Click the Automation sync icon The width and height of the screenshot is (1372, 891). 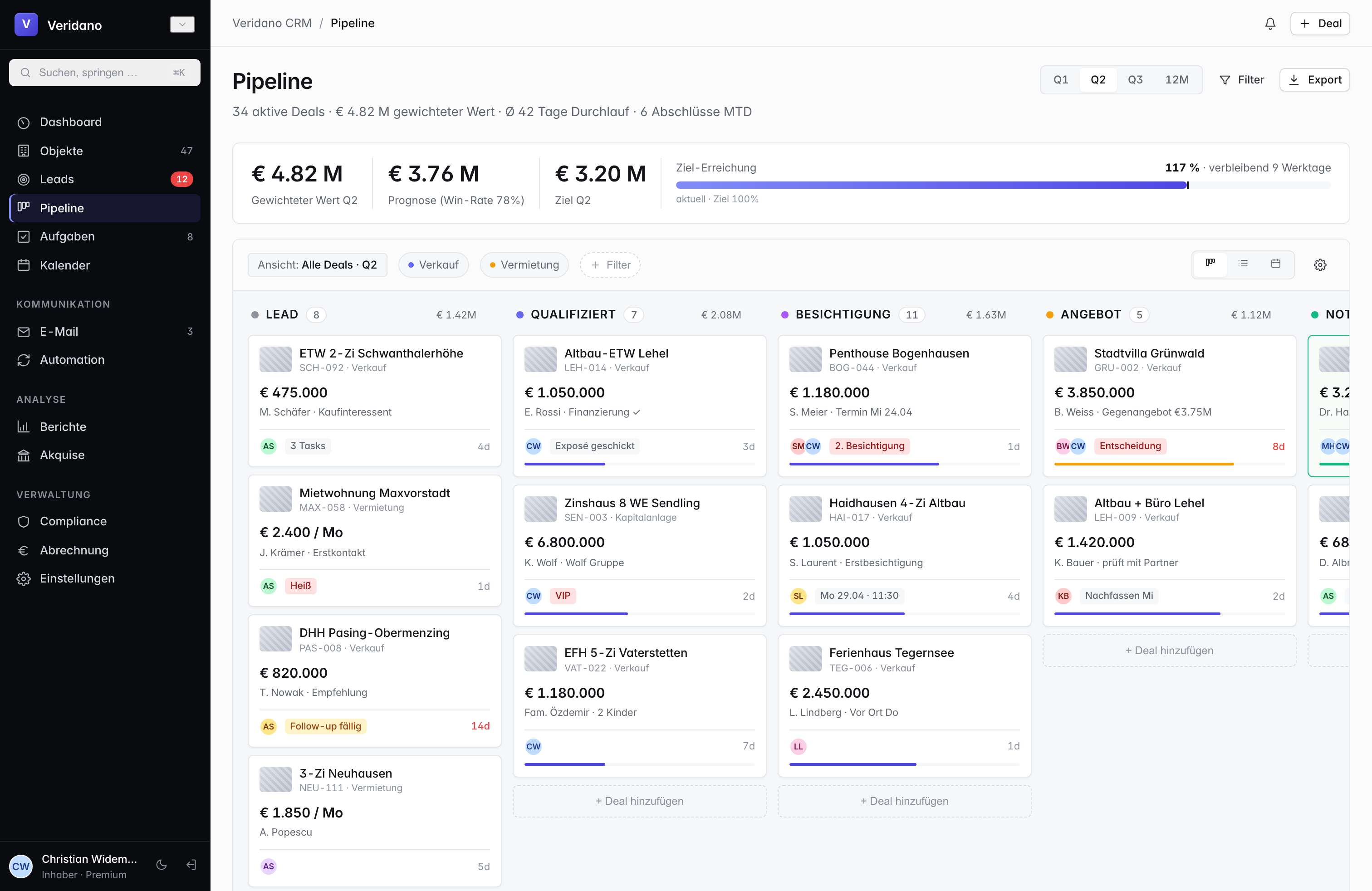24,360
